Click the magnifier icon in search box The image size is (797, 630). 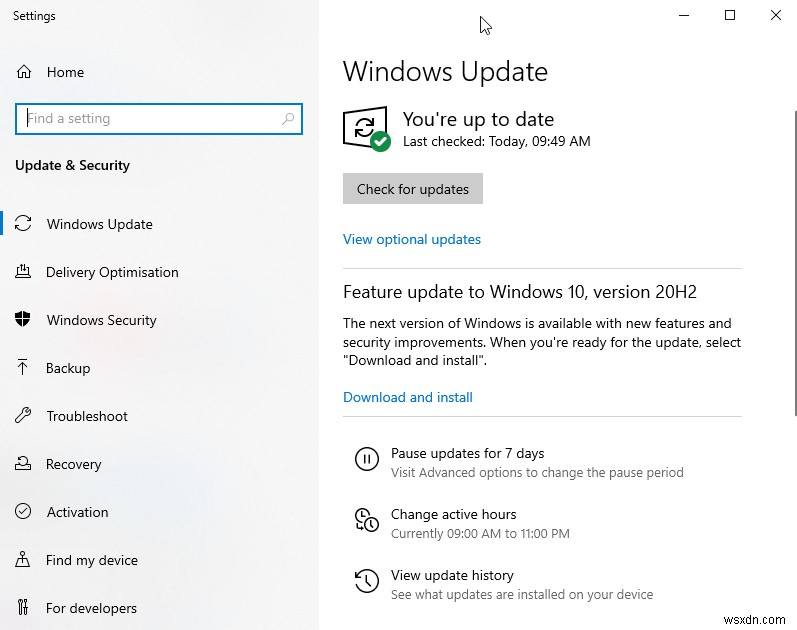(x=288, y=118)
